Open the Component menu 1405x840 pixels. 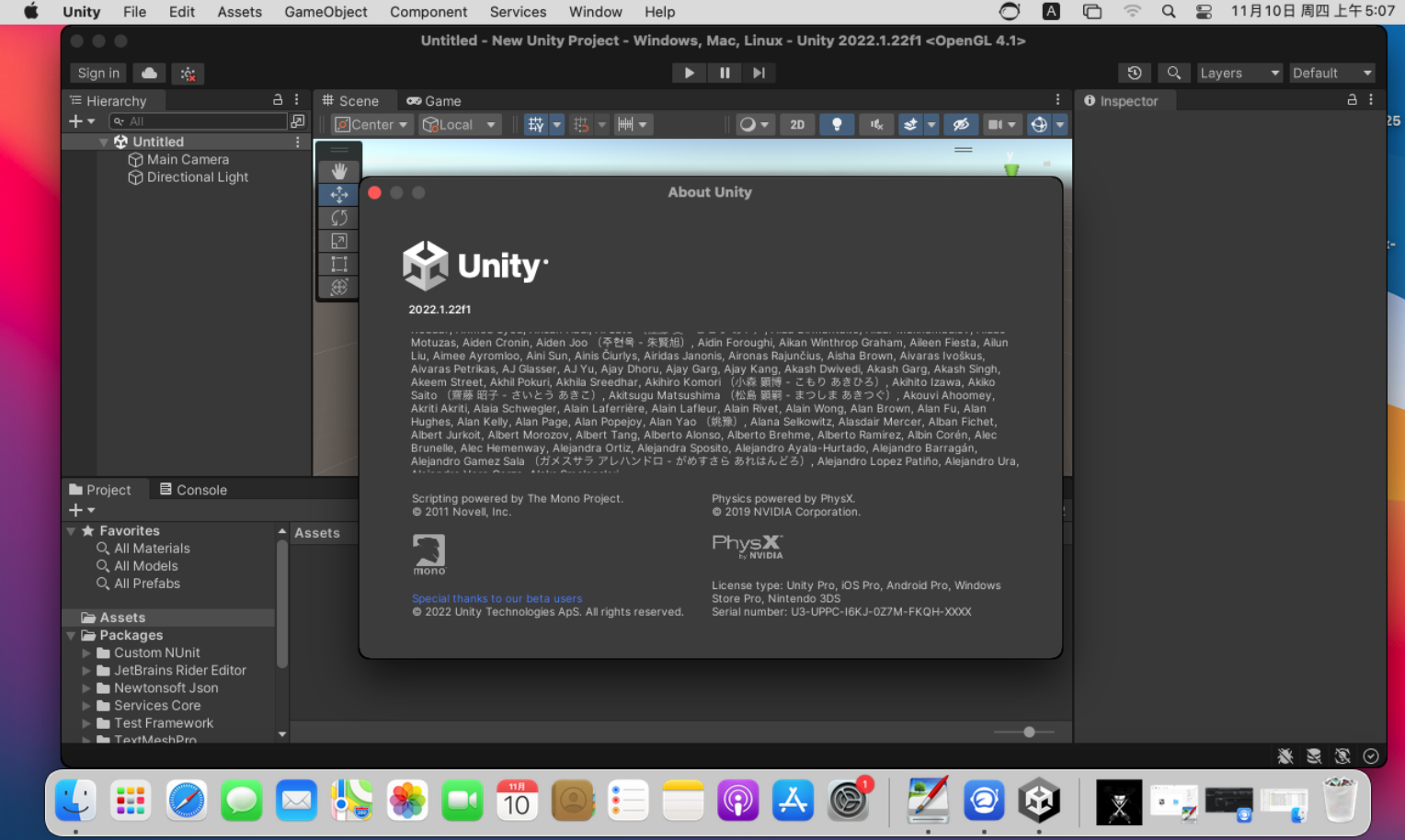click(428, 12)
